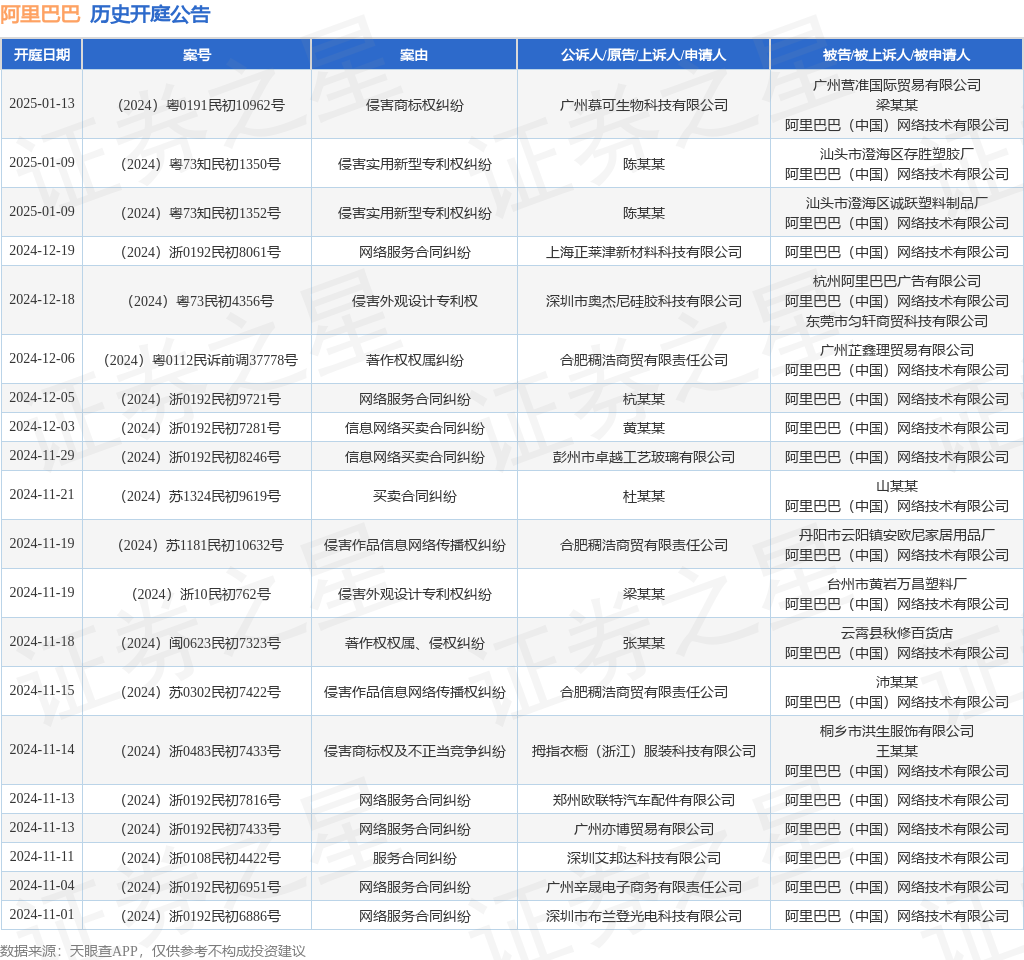1024x960 pixels.
Task: Click defendant 沛某某
Action: click(897, 682)
